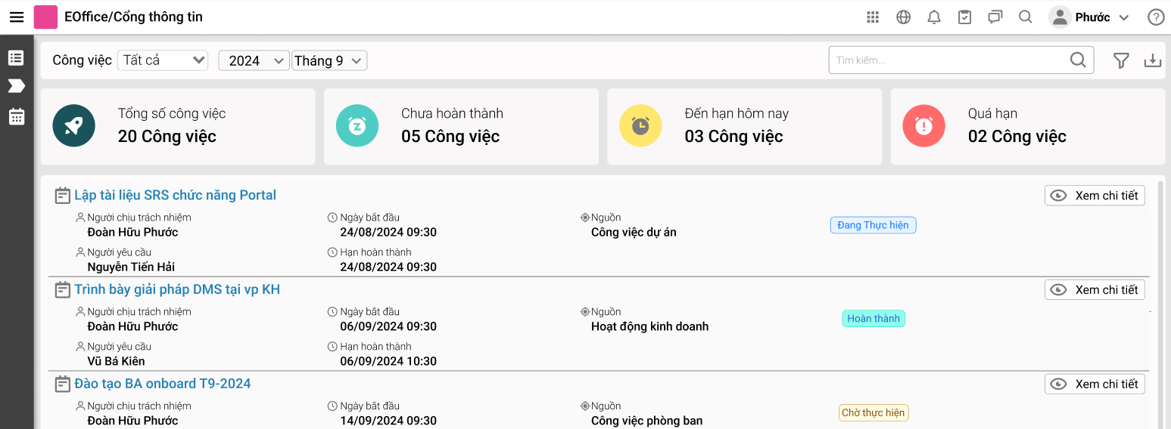Viewport: 1171px width, 429px height.
Task: Open the apps grid icon
Action: [x=872, y=17]
